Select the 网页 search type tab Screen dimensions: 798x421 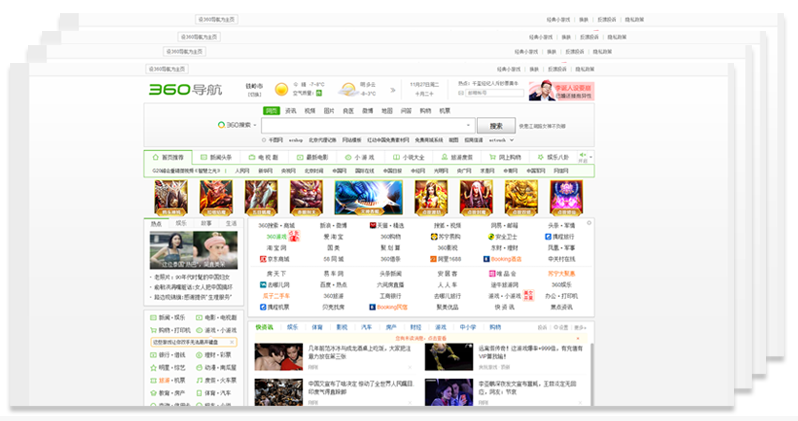(x=271, y=110)
